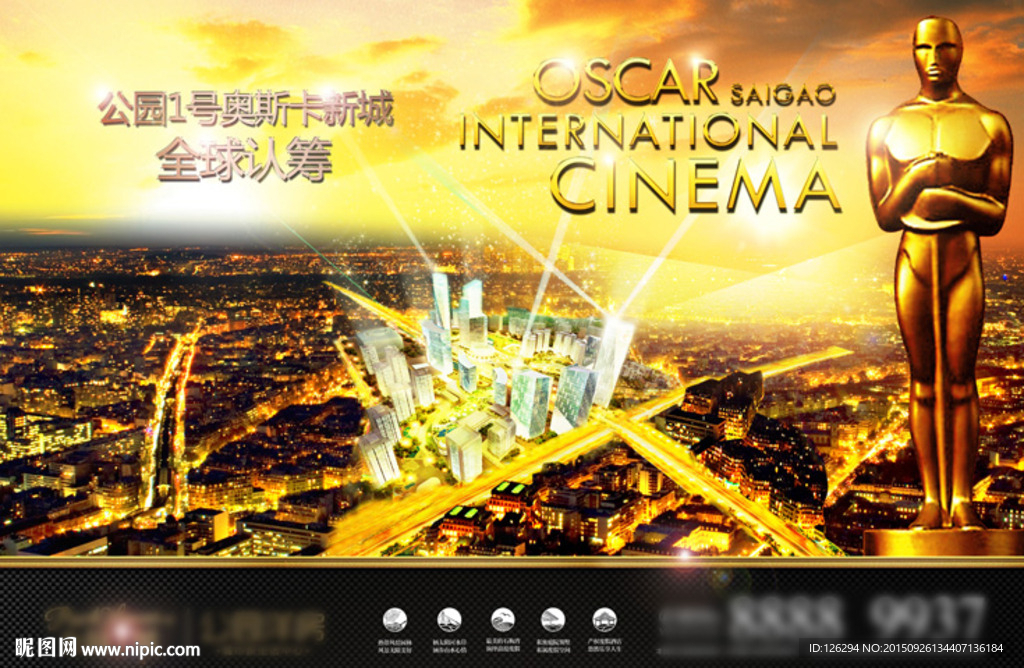Image resolution: width=1024 pixels, height=668 pixels.
Task: Click the last round icon with pavilion shape
Action: (x=604, y=619)
